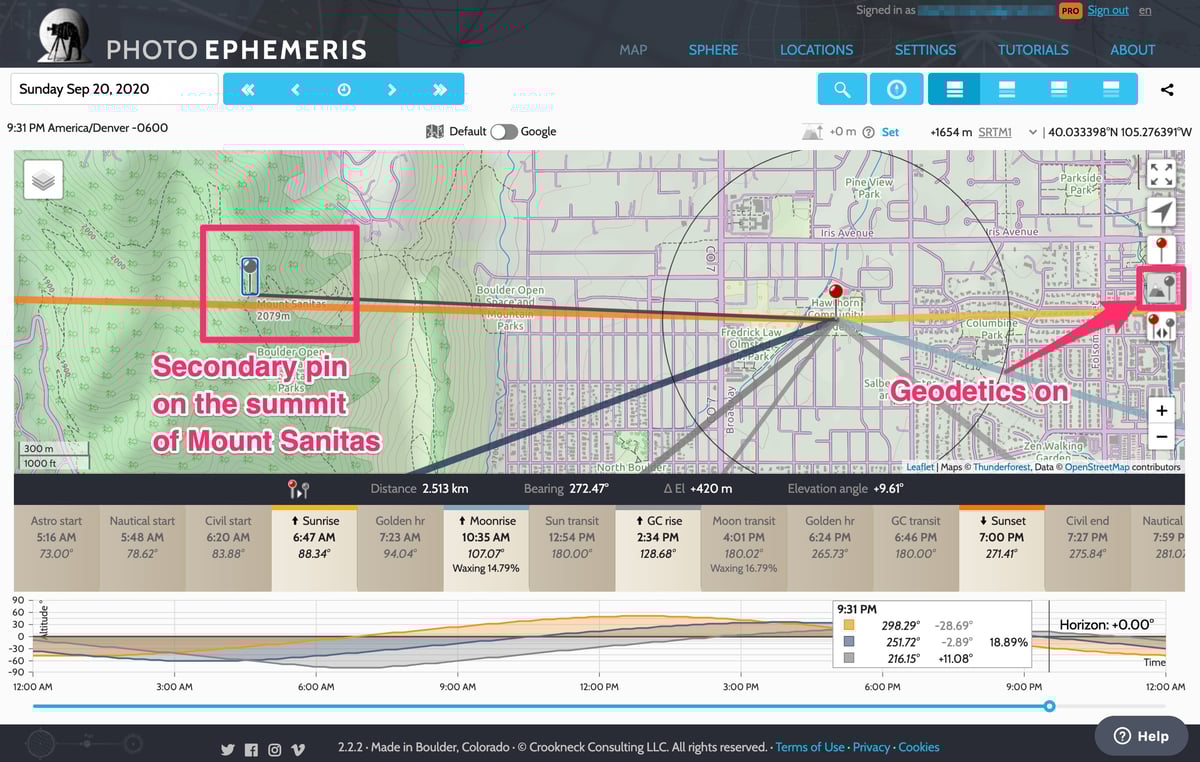1200x762 pixels.
Task: Click the grey secondary pin on Mount Sanitas
Action: pyautogui.click(x=250, y=275)
